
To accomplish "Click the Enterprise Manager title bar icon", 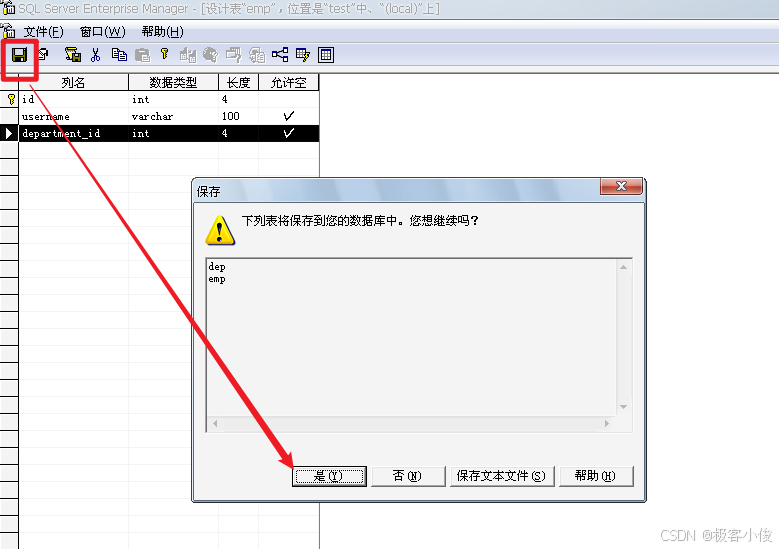I will point(8,7).
